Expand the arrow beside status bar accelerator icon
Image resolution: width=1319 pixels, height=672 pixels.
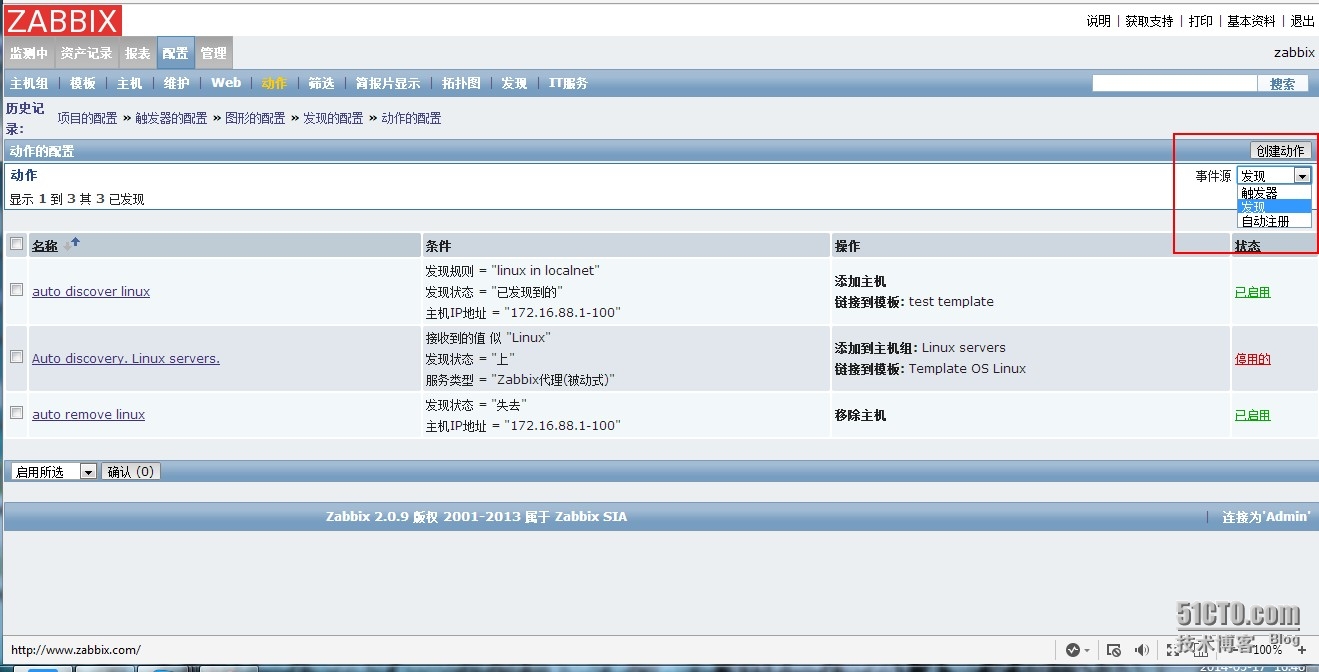(x=1088, y=650)
